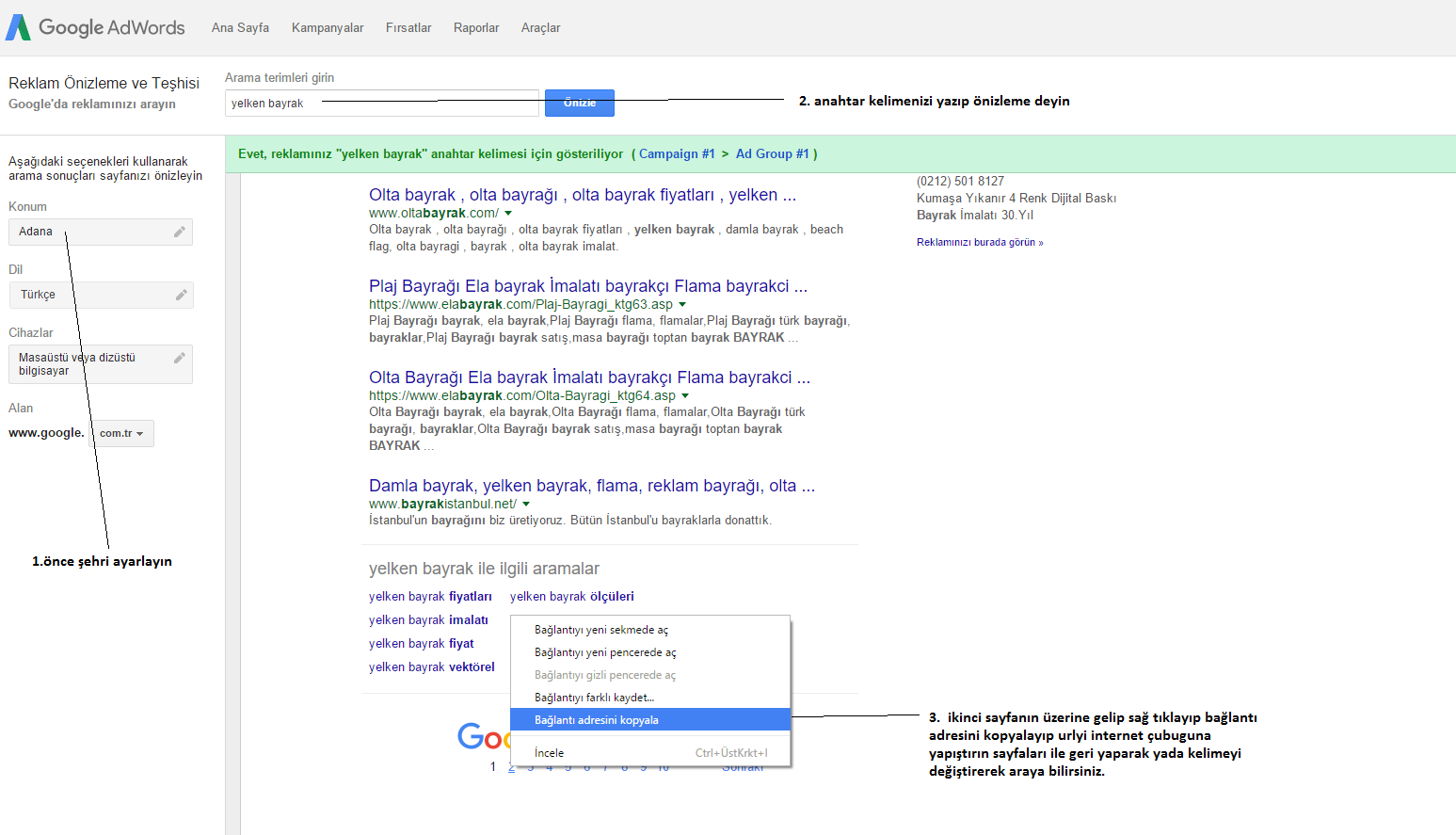Viewport: 1456px width, 835px height.
Task: Click the green 'Evet, reklamınız' status message
Action: (x=431, y=154)
